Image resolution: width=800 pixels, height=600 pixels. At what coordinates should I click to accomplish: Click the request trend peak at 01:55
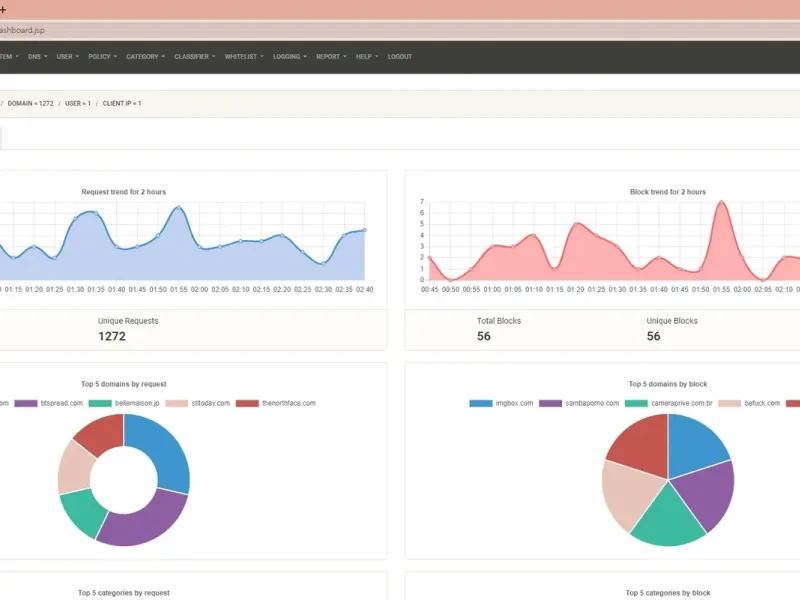click(179, 208)
